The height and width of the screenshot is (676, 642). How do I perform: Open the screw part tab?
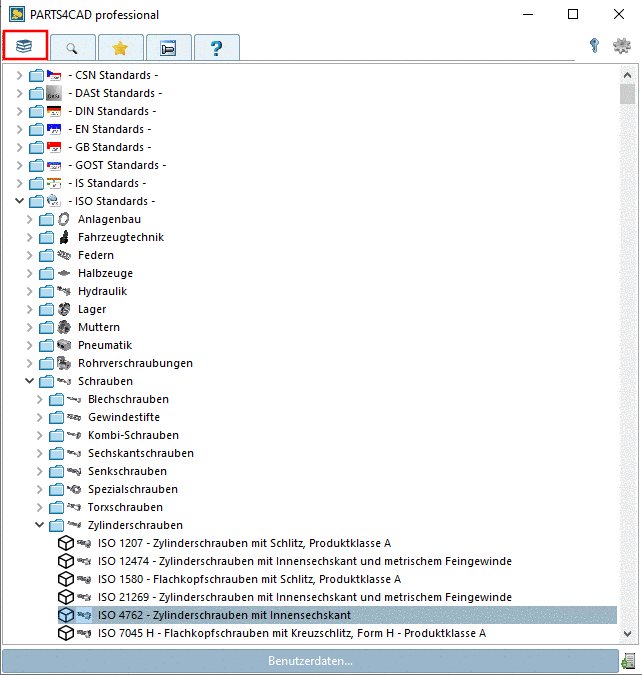pyautogui.click(x=168, y=47)
